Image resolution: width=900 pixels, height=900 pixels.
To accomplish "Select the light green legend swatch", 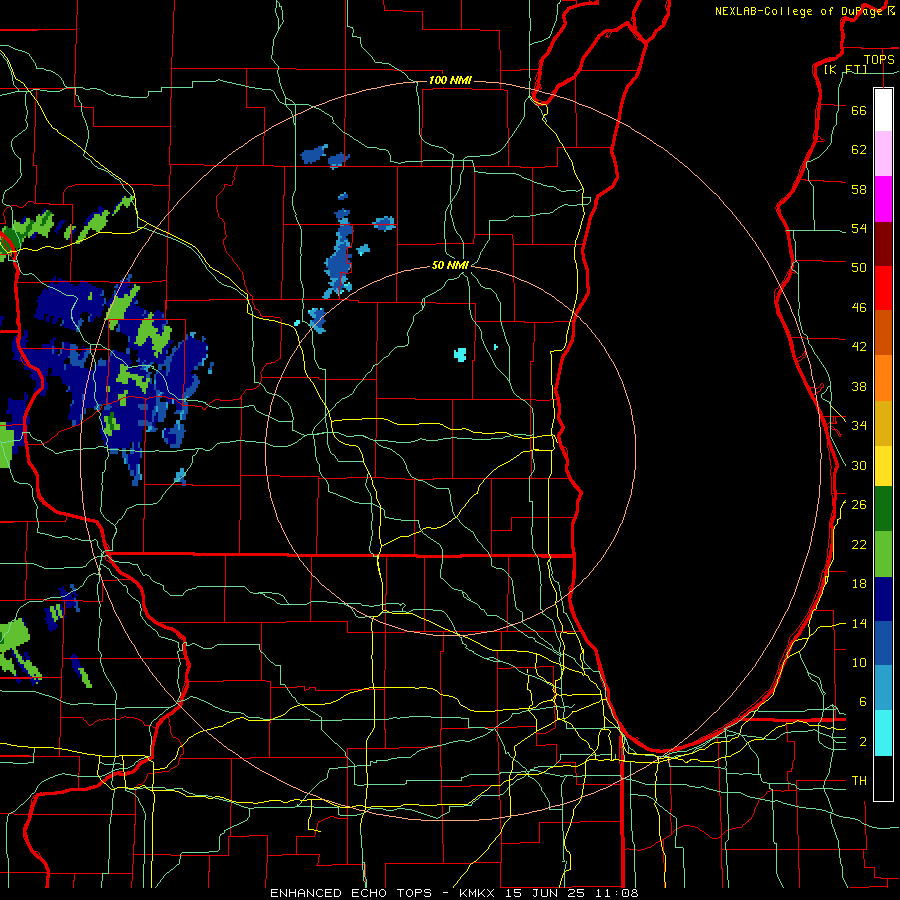I will [x=883, y=554].
